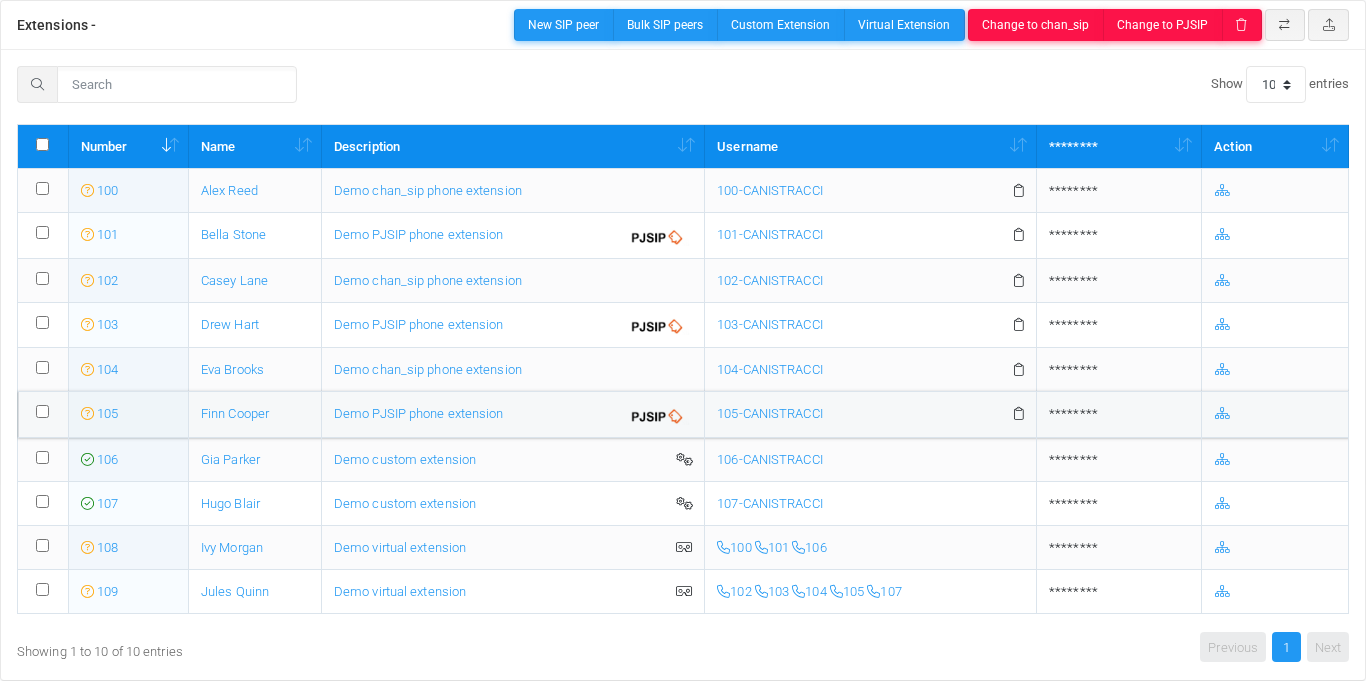Screen dimensions: 1366x681
Task: Open extension number 107 link
Action: click(x=107, y=504)
